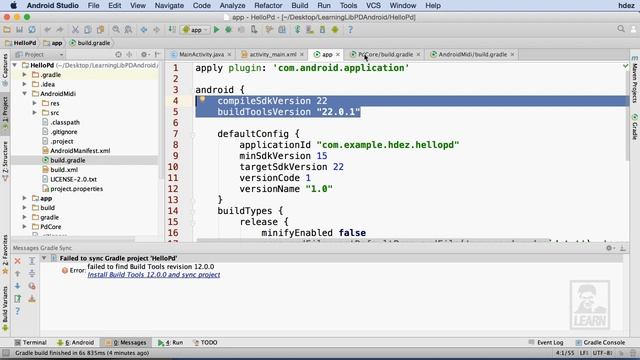Screen dimensions: 640x360
Task: Click Collapse All icon in Messages panel
Action: (x=32, y=273)
